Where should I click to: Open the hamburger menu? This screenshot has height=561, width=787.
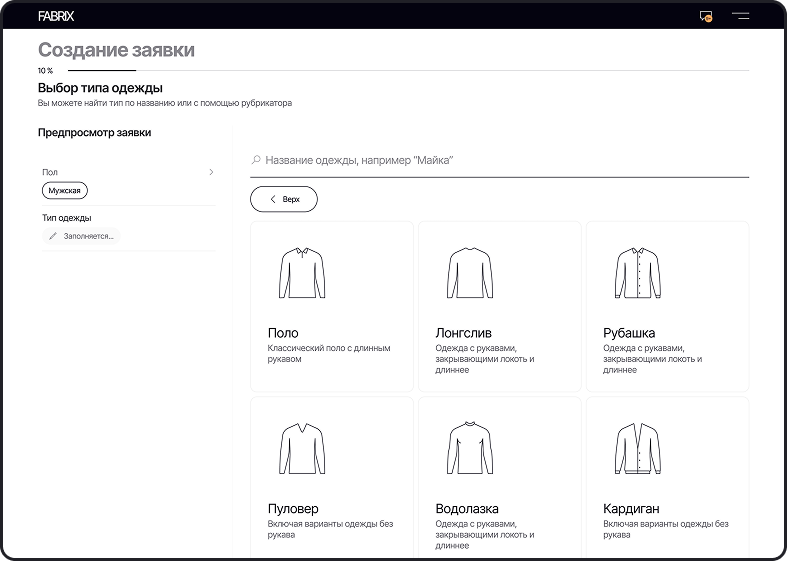point(740,16)
